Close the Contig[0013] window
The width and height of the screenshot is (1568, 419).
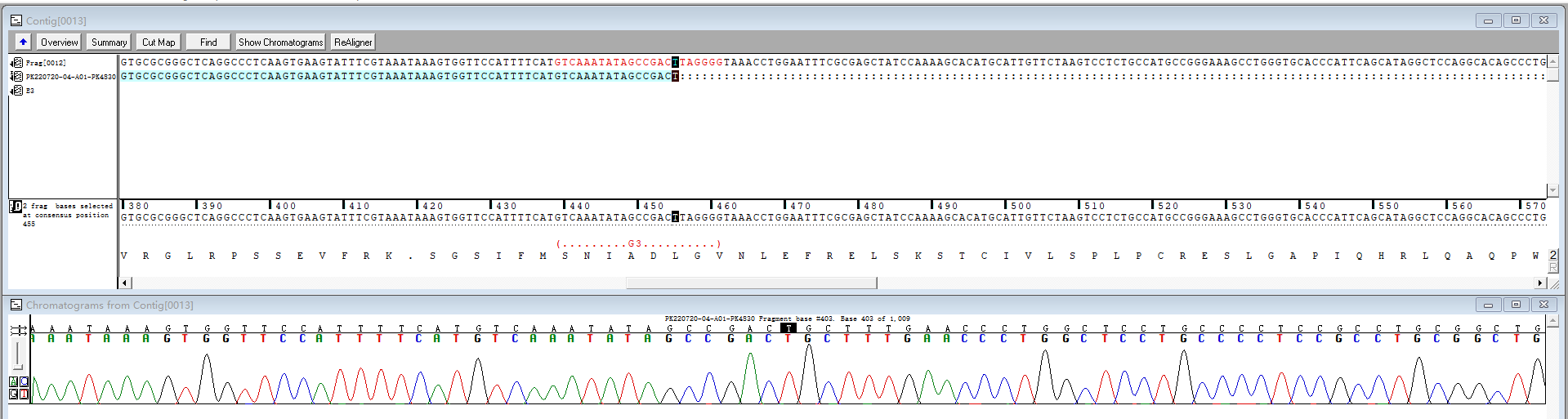click(1543, 20)
